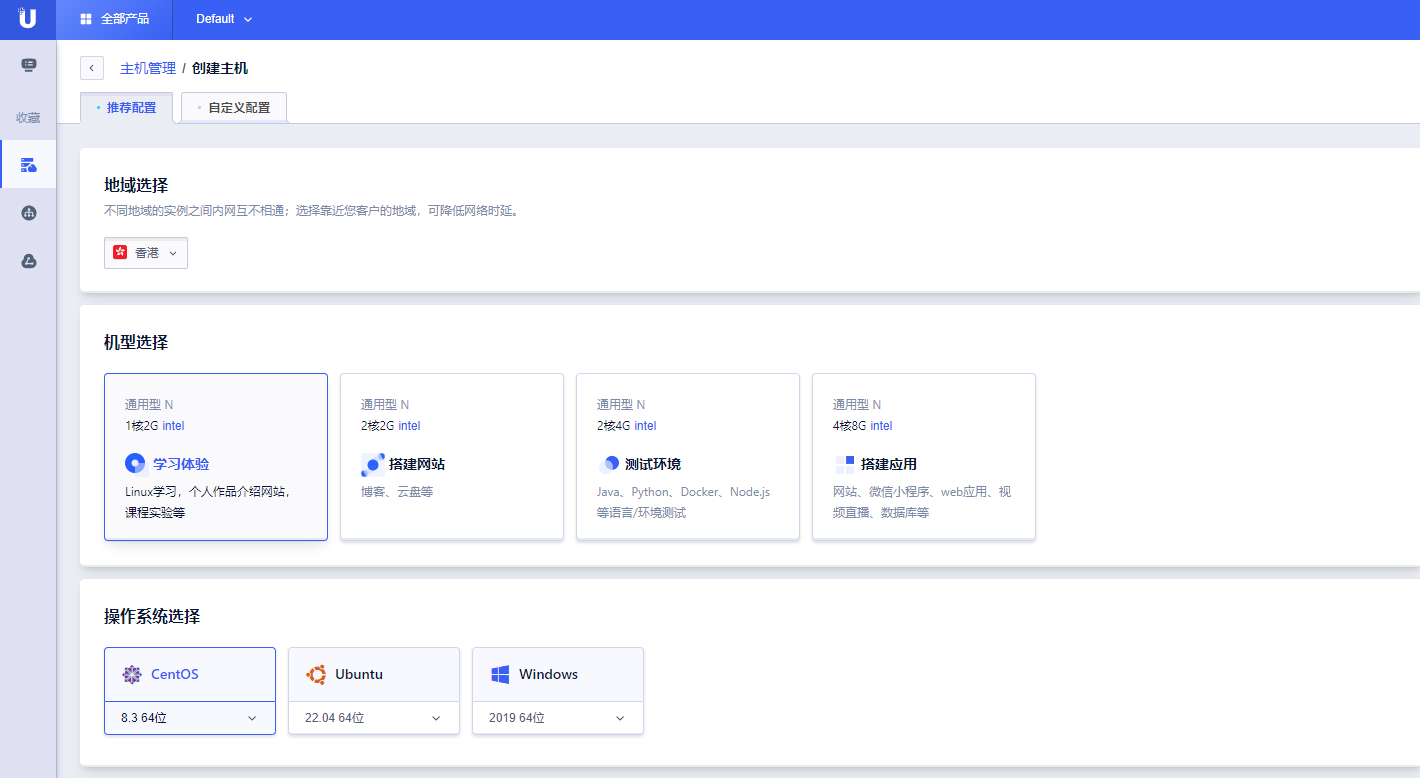Expand the CentOS 8.3 64位 version dropdown

189,717
